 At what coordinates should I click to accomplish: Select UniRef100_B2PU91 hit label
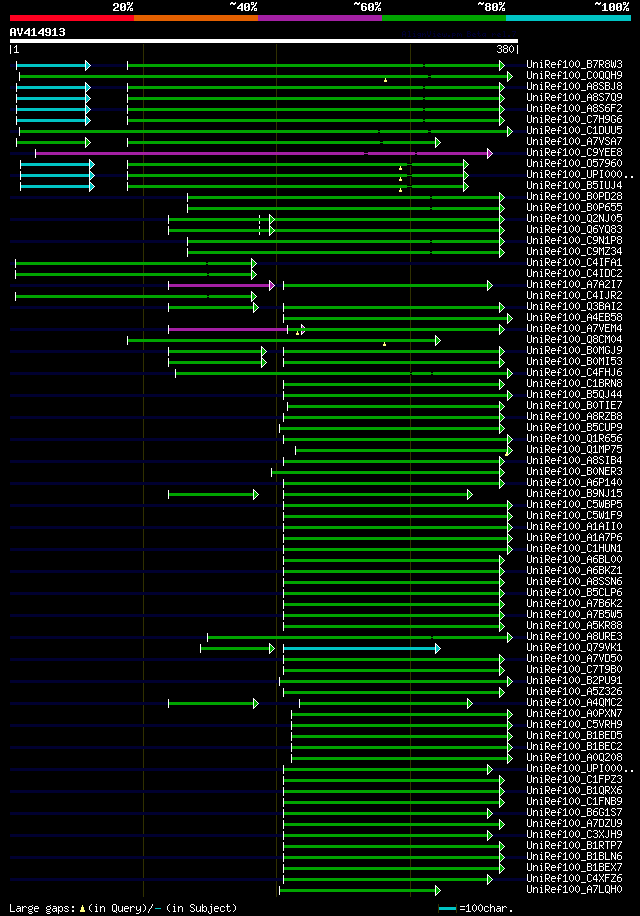(574, 681)
